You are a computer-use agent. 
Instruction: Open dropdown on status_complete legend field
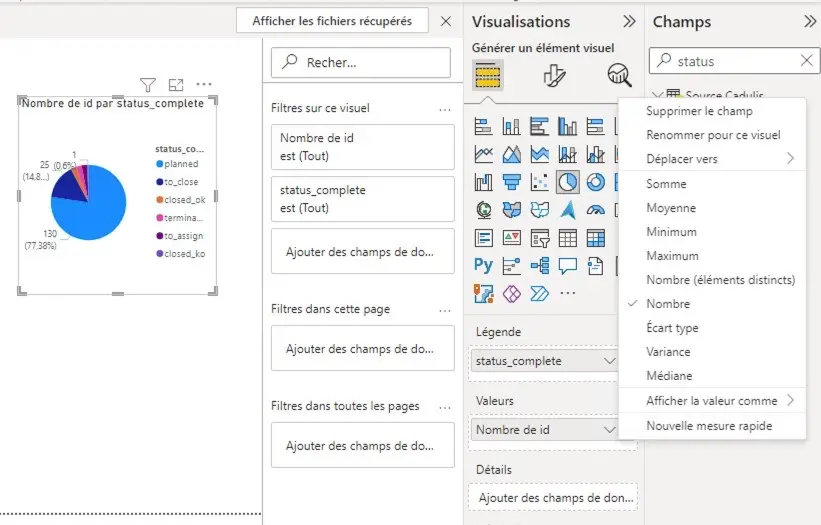click(610, 361)
